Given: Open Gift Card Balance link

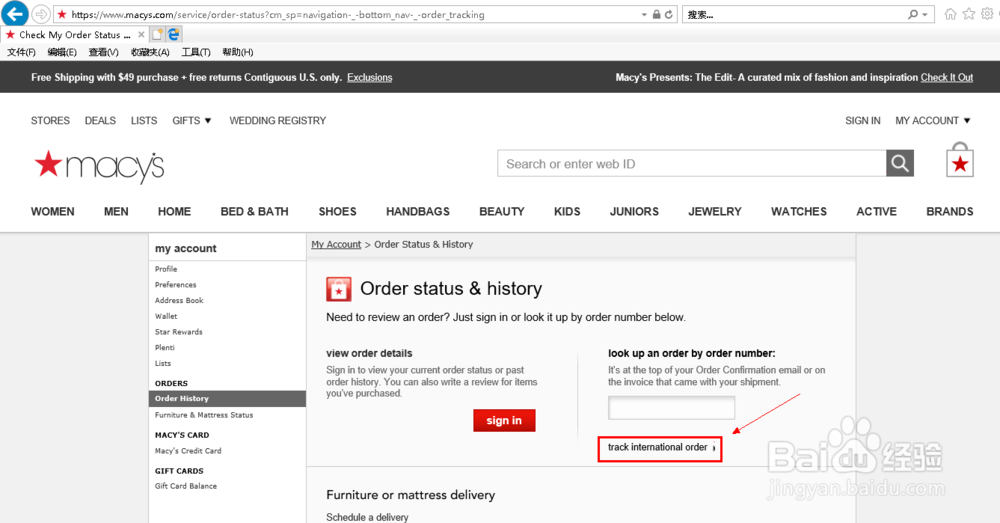Looking at the screenshot, I should tap(186, 486).
